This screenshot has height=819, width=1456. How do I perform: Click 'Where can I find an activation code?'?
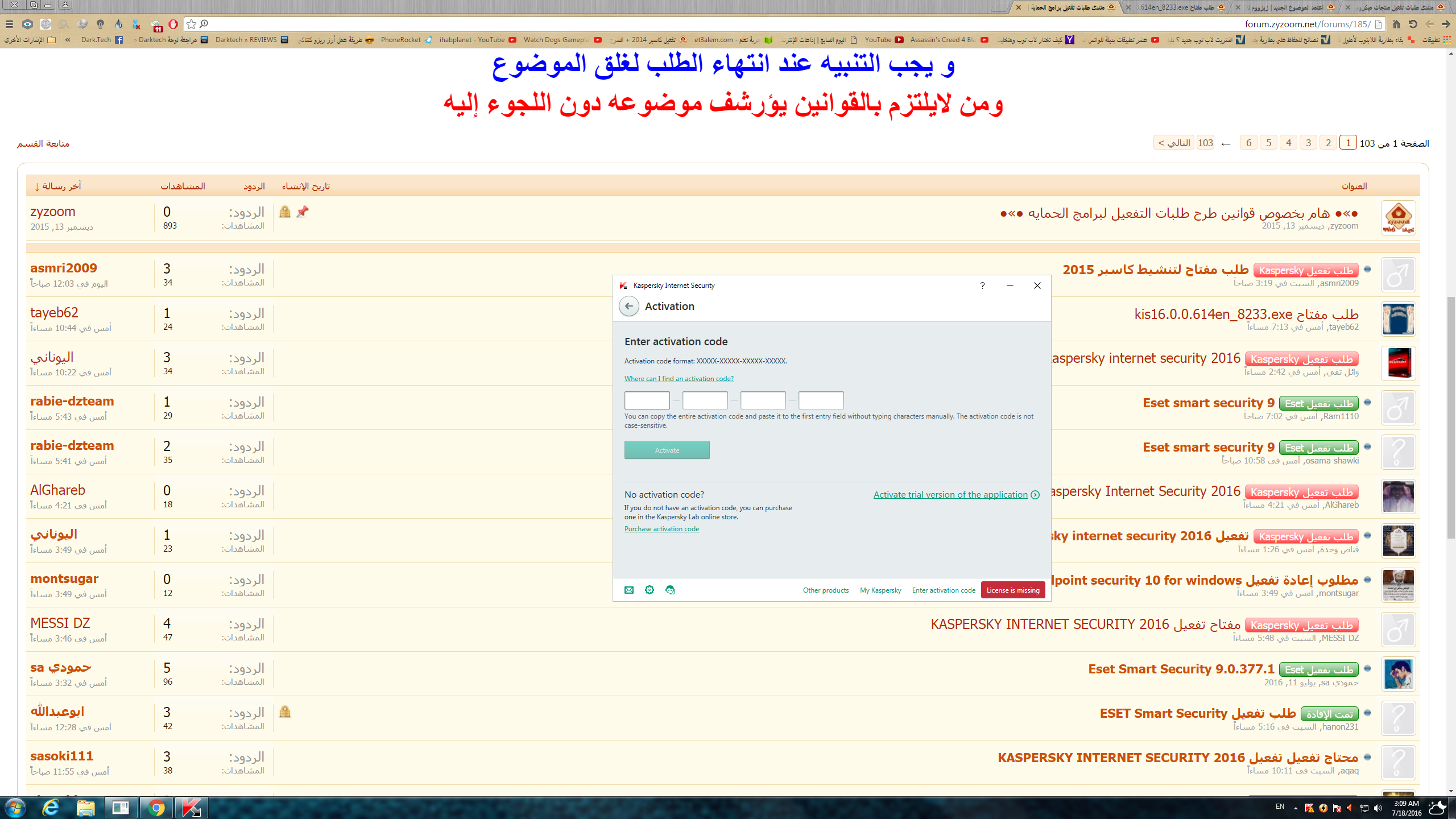[679, 379]
